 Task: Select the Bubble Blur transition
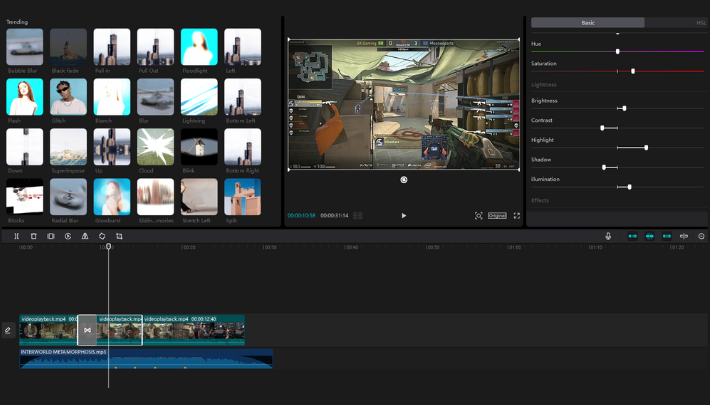(25, 47)
